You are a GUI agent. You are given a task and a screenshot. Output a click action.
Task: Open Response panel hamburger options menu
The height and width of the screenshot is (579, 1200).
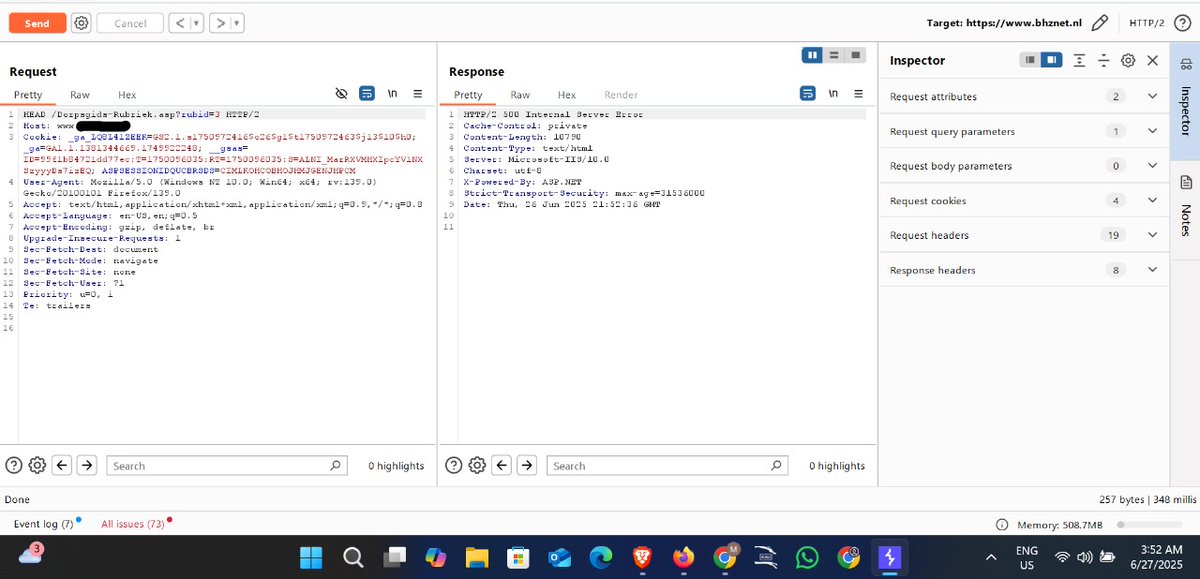(858, 94)
